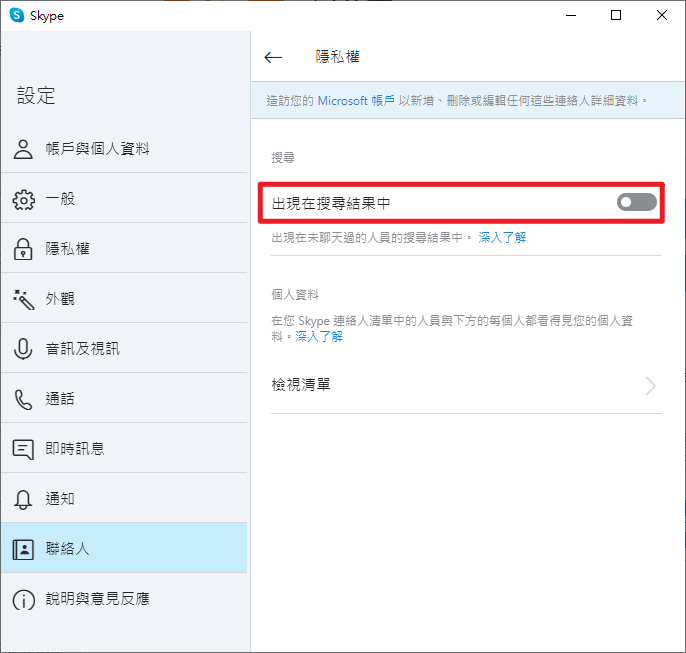Click the padlock icon for 隱私權
Viewport: 686px width, 653px height.
pyautogui.click(x=23, y=249)
